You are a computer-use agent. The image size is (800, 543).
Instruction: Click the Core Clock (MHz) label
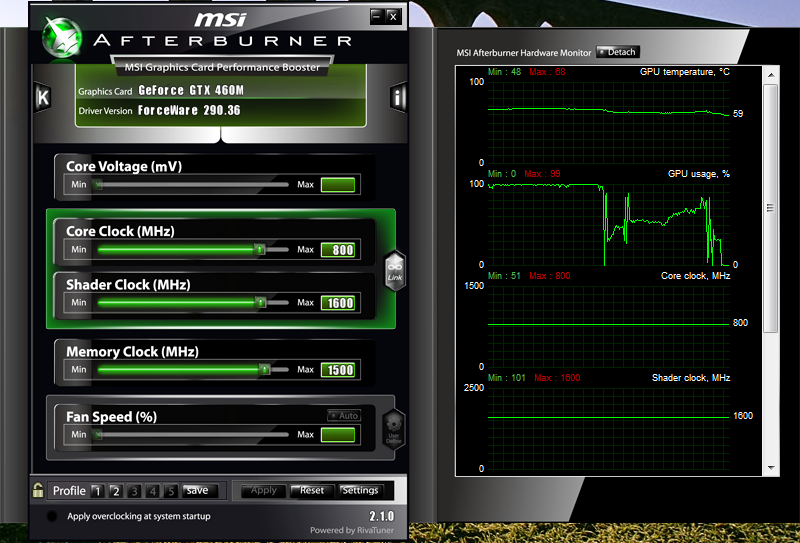click(120, 231)
